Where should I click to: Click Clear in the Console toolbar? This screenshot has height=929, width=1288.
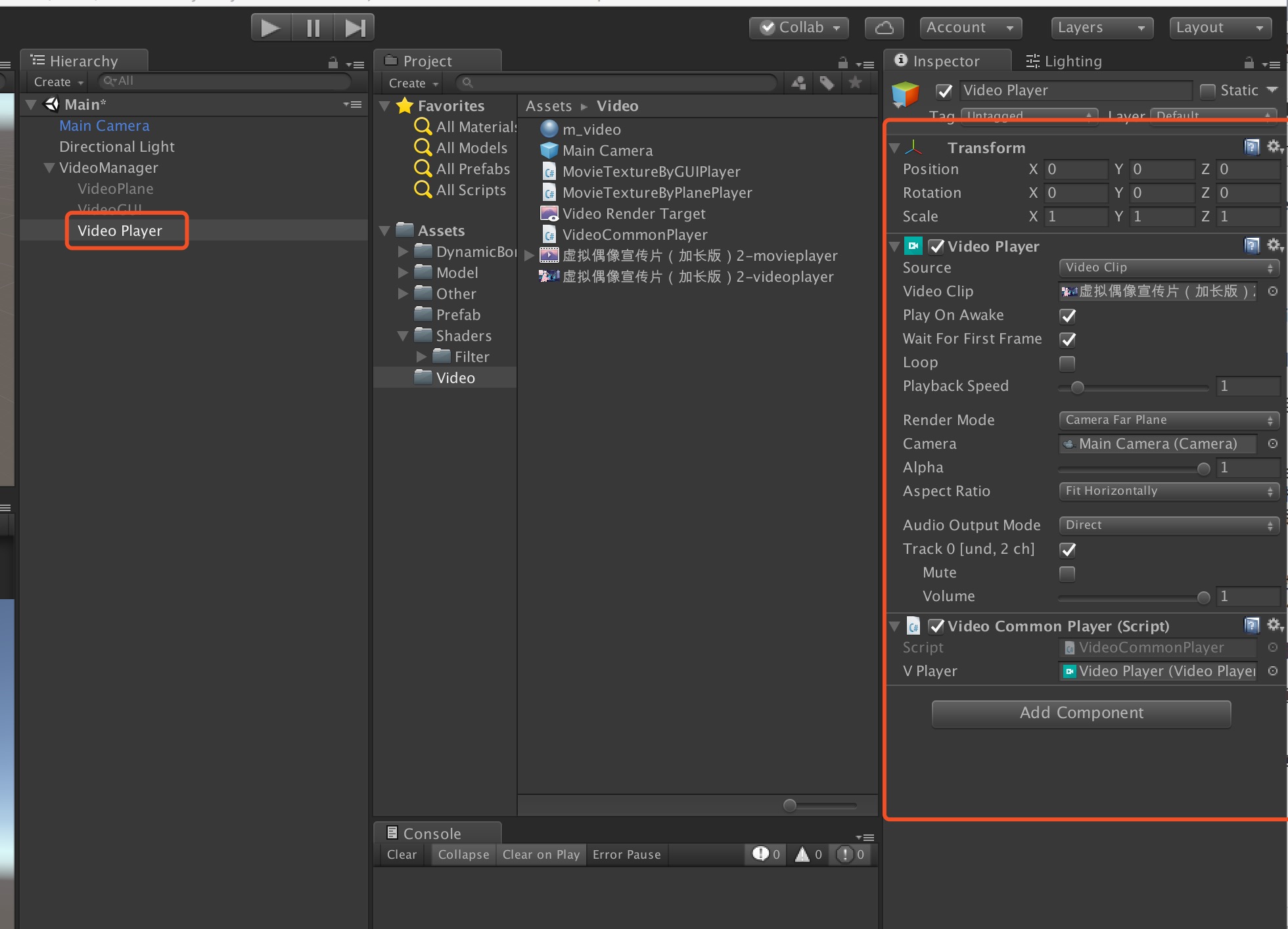[x=401, y=855]
